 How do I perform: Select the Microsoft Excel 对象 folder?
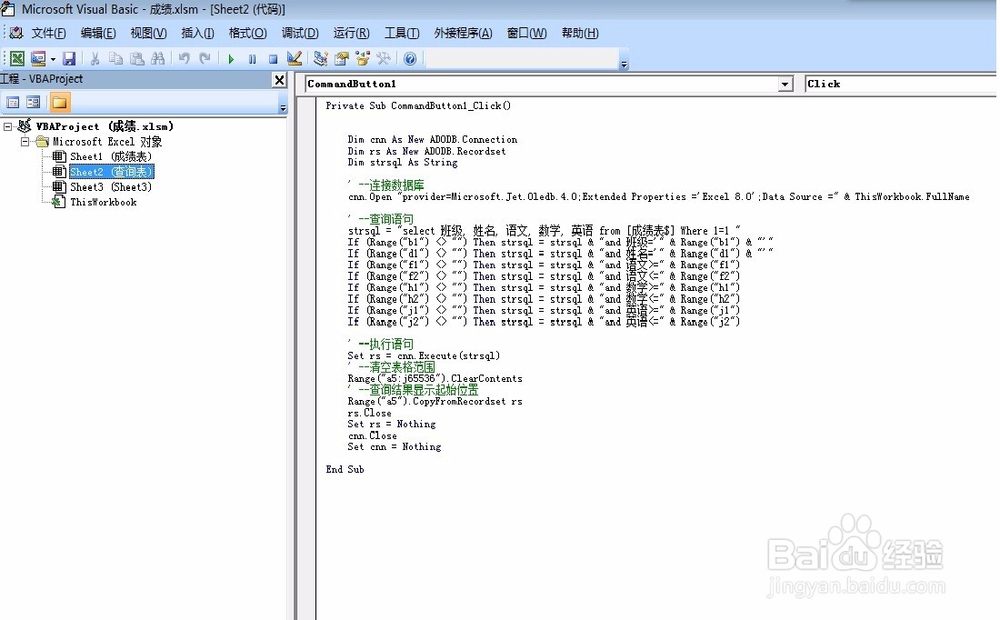click(107, 142)
